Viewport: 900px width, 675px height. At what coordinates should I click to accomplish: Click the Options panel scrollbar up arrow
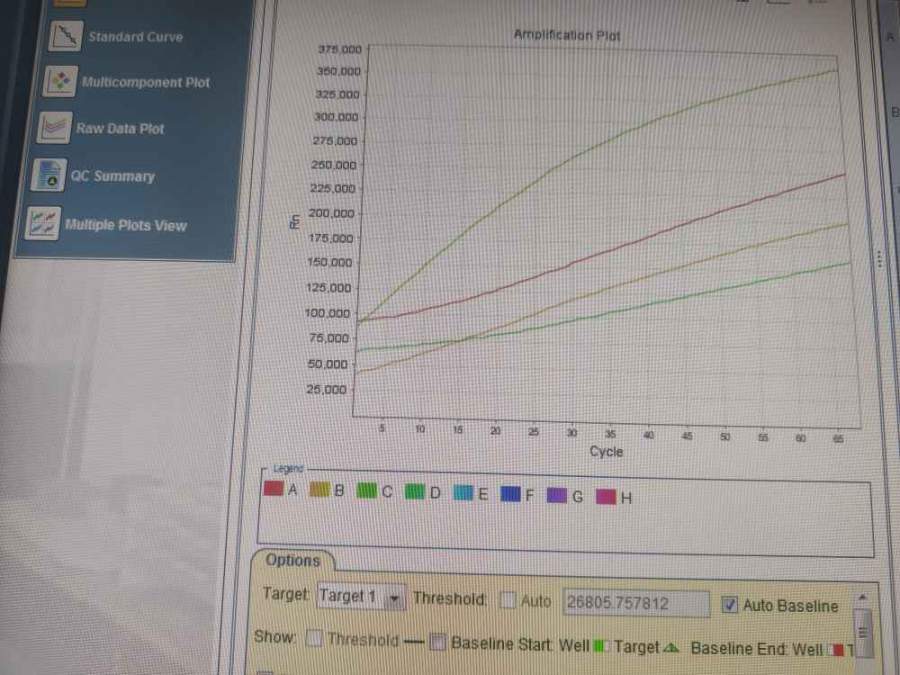coord(862,599)
